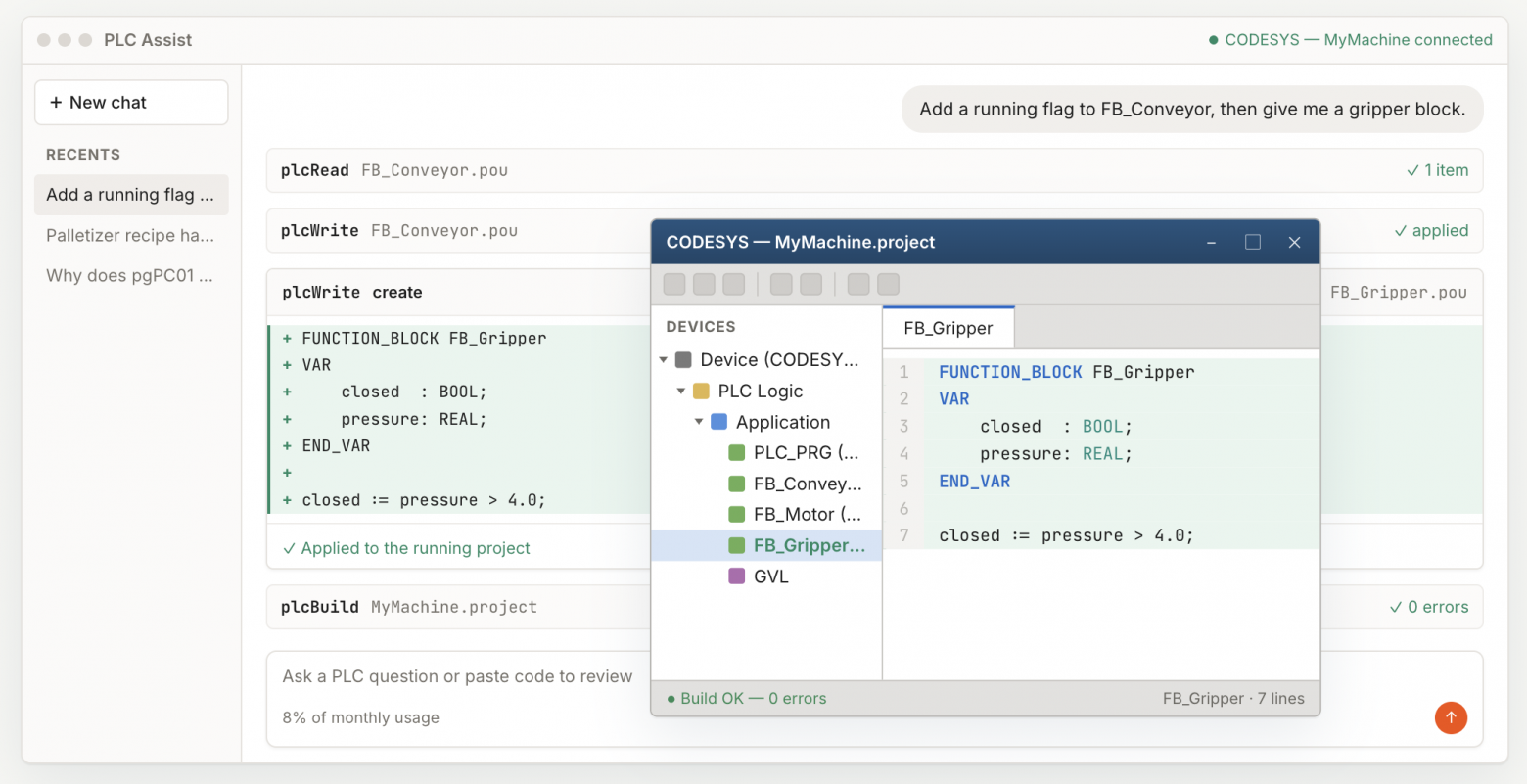The width and height of the screenshot is (1527, 784).
Task: Open the 'Why does pgPC01 ...' recent chat
Action: tap(131, 276)
